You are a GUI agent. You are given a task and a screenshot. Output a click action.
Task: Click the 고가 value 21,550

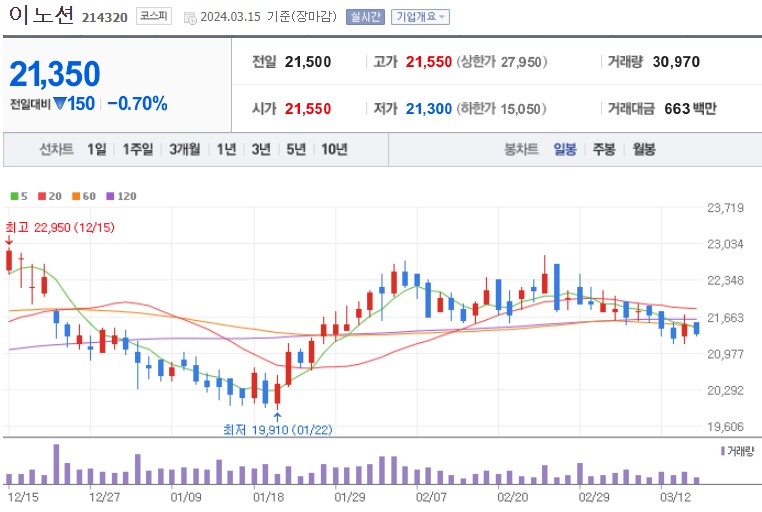(x=429, y=62)
